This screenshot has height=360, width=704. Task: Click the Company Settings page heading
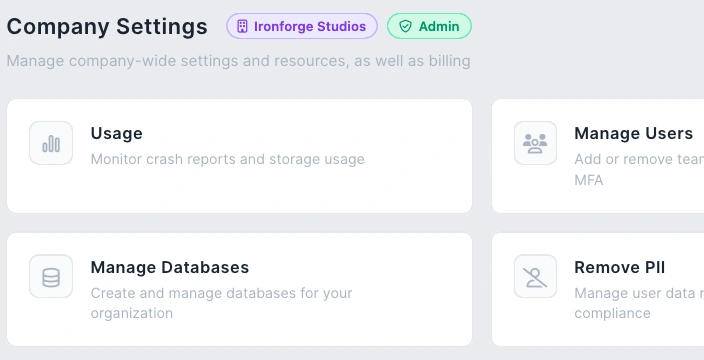tap(107, 26)
